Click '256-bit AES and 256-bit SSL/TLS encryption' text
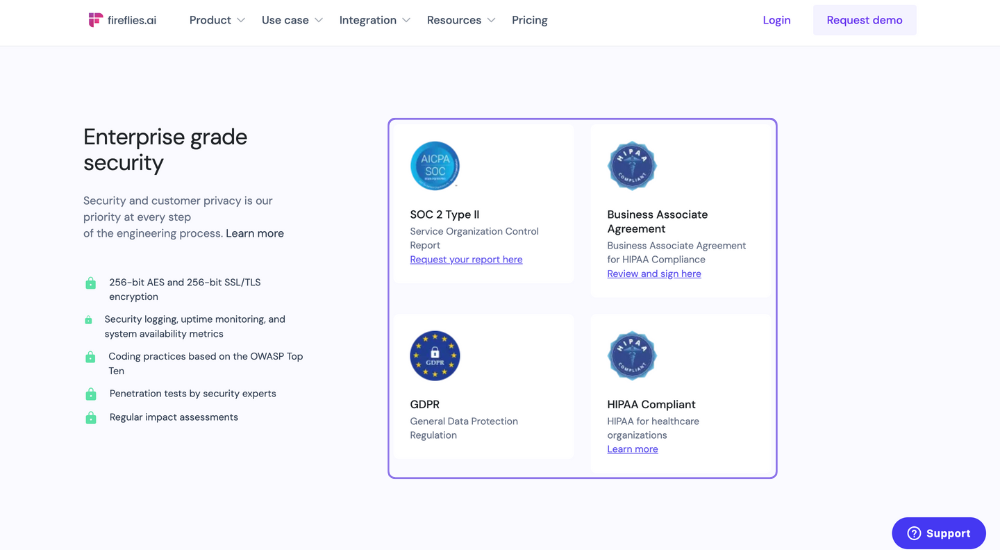Viewport: 1000px width, 550px height. (x=185, y=290)
